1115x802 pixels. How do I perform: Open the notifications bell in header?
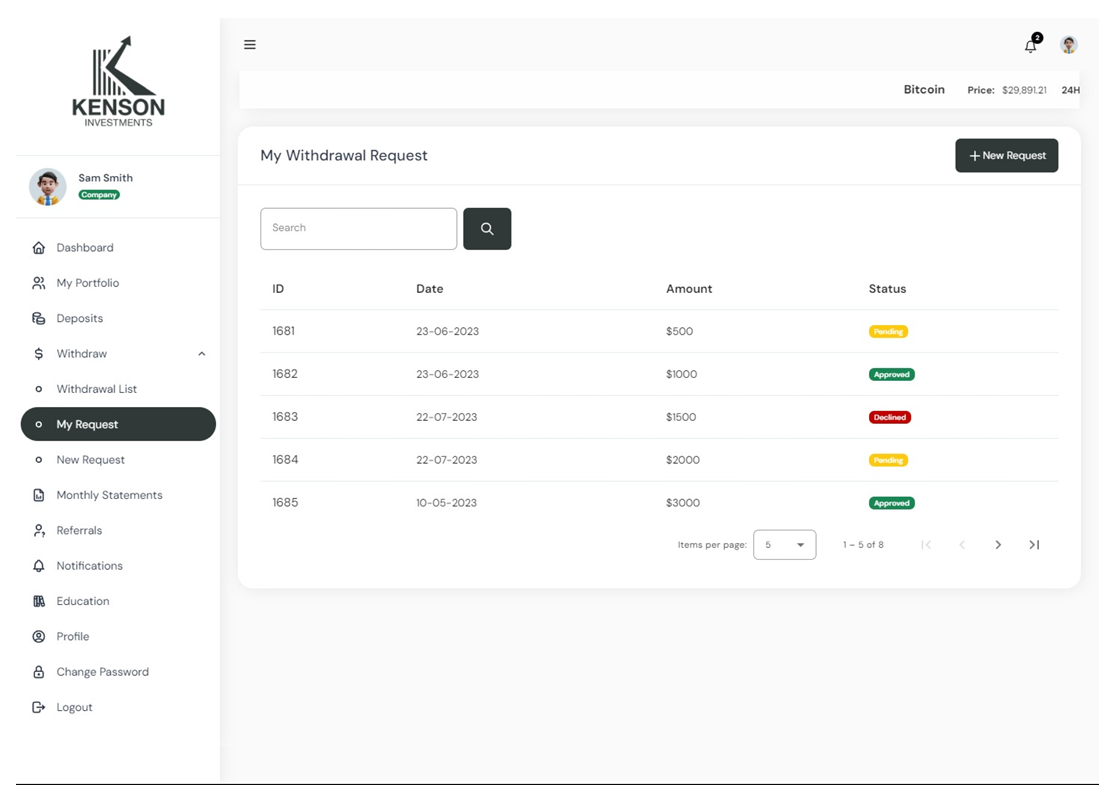pyautogui.click(x=1031, y=46)
